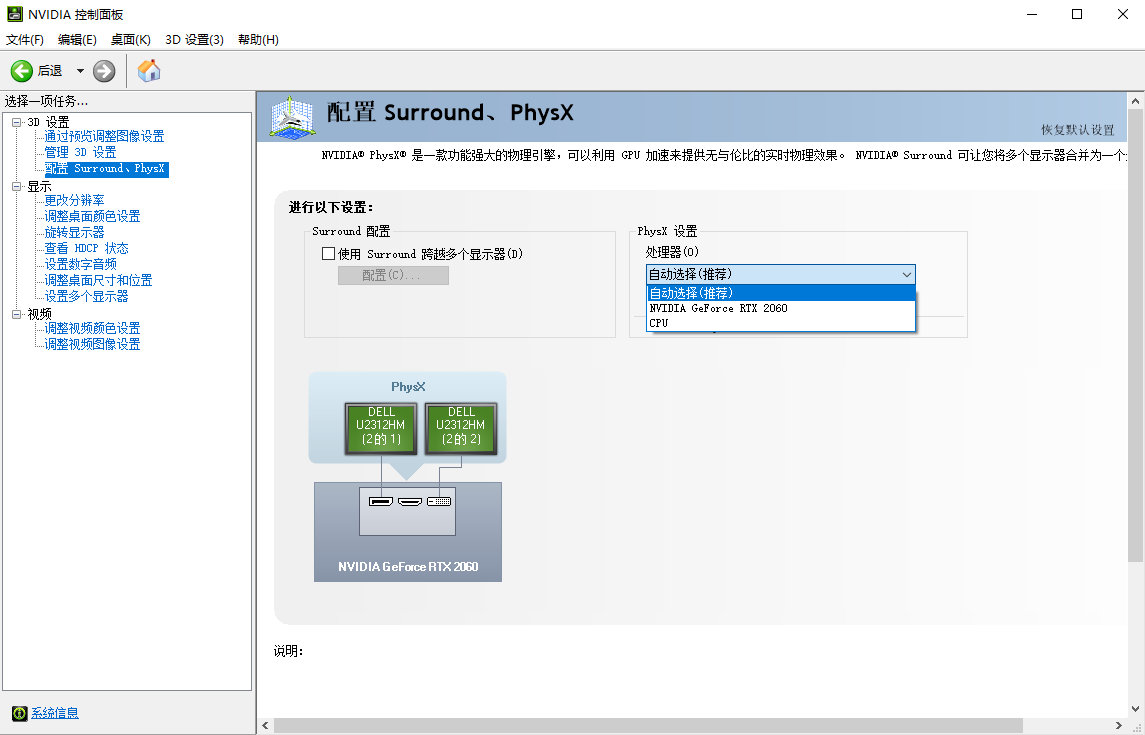Click the Surround PhysX header icon
Image resolution: width=1145 pixels, height=735 pixels.
(x=292, y=116)
